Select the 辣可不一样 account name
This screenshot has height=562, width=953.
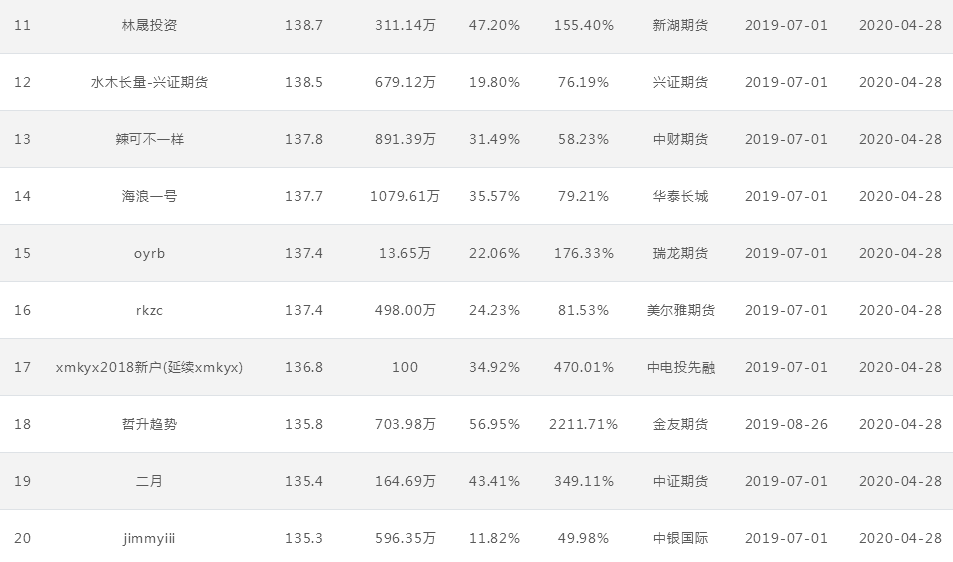tap(149, 139)
